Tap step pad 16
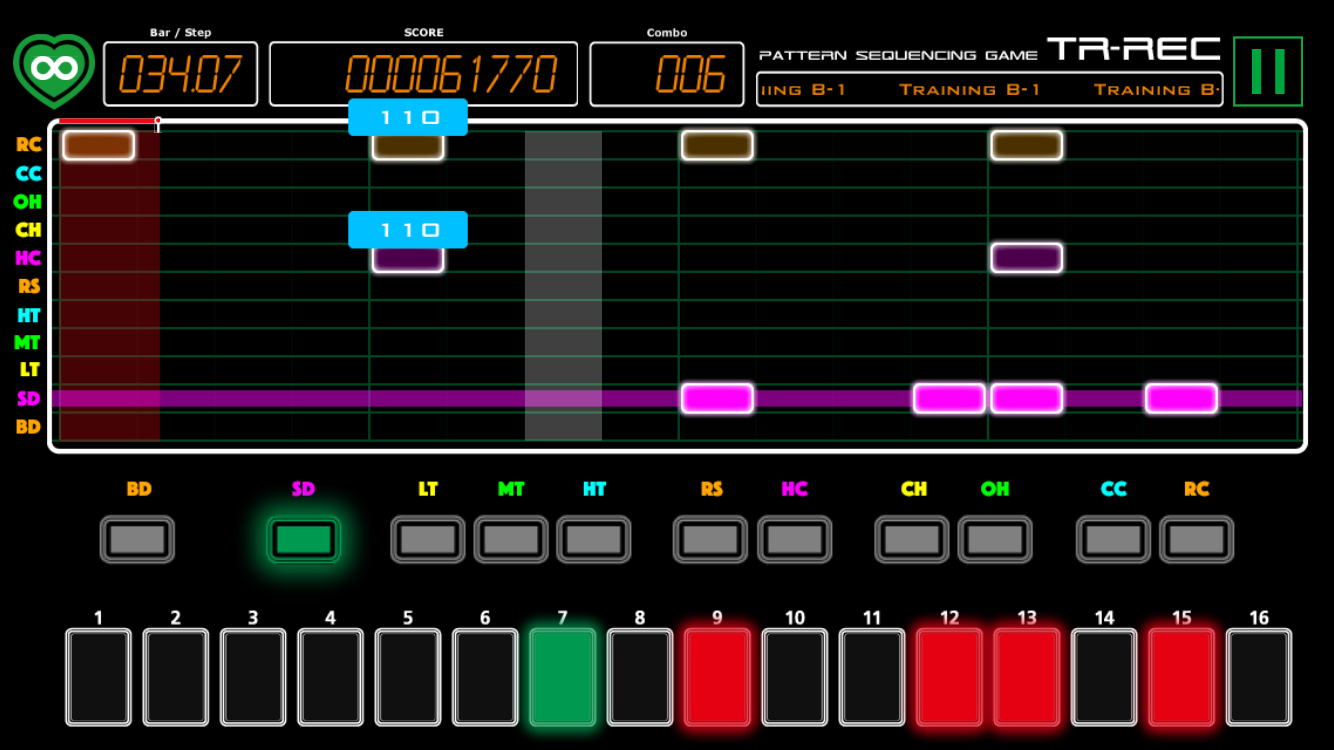 [1259, 677]
